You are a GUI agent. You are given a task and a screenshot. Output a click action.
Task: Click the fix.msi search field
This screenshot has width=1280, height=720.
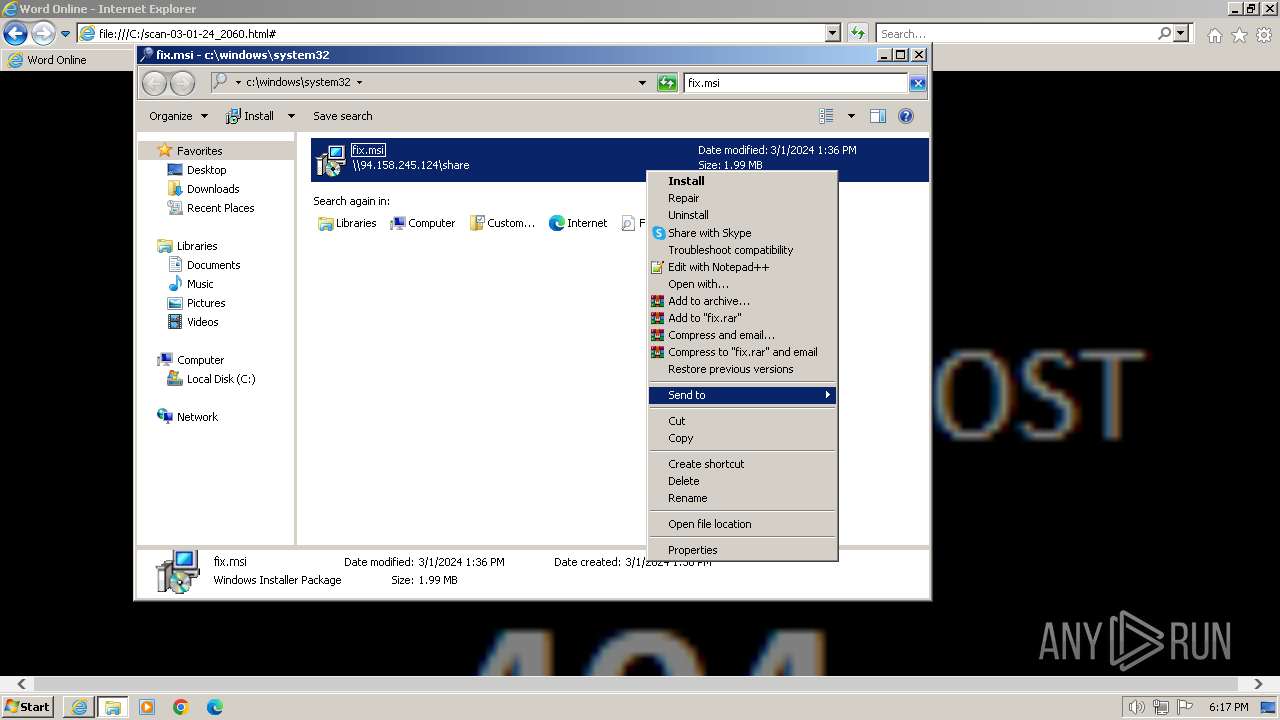tap(796, 83)
